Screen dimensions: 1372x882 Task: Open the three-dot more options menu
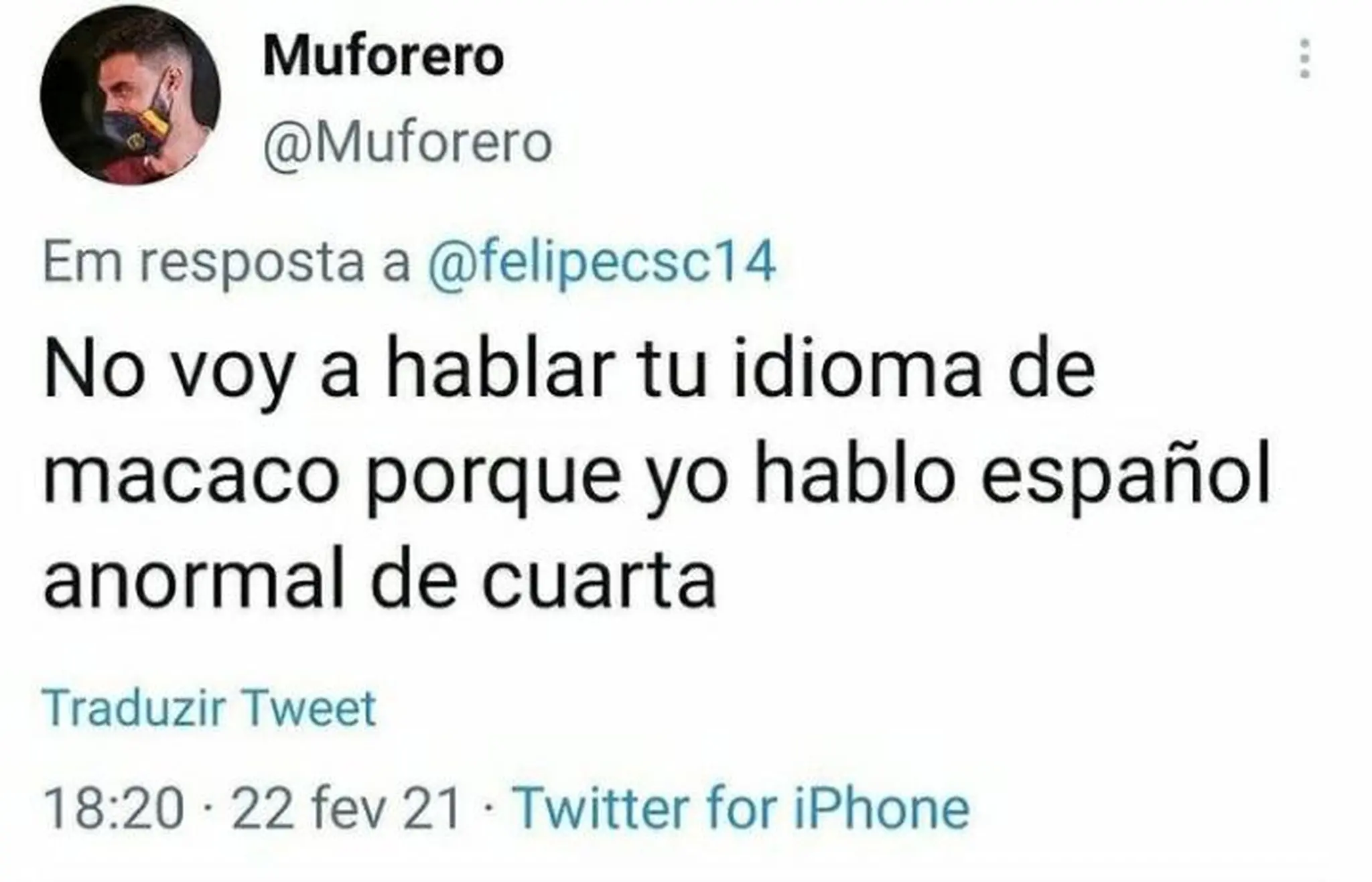tap(1304, 58)
